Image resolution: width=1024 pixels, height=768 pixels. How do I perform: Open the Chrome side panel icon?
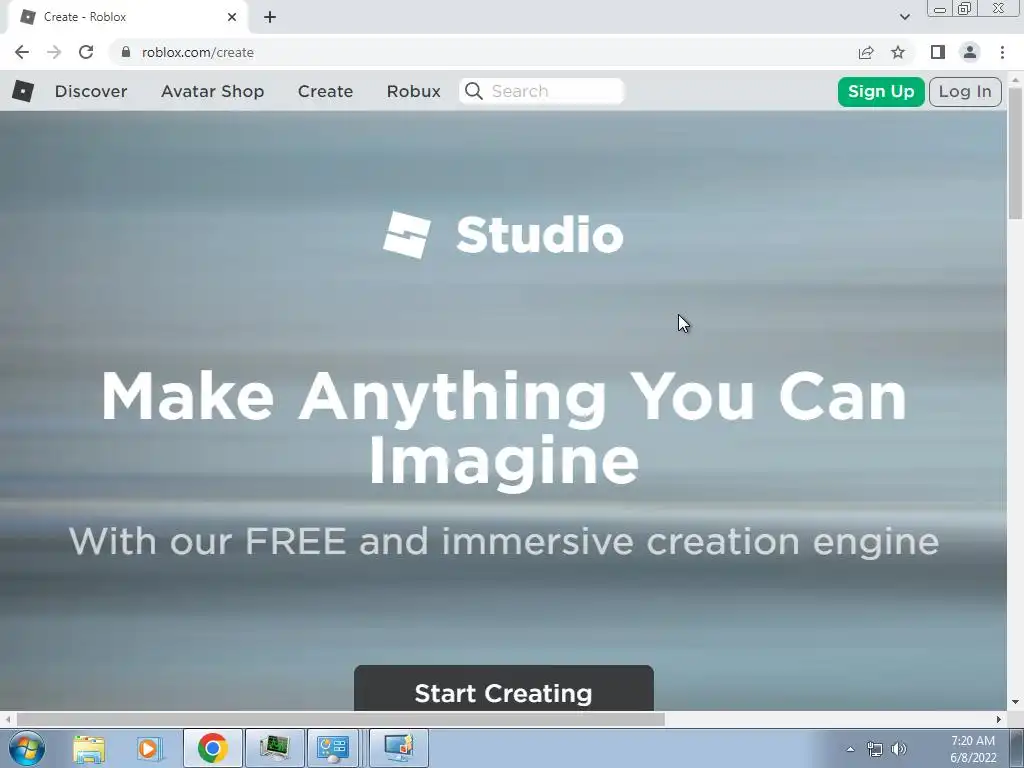click(x=938, y=52)
